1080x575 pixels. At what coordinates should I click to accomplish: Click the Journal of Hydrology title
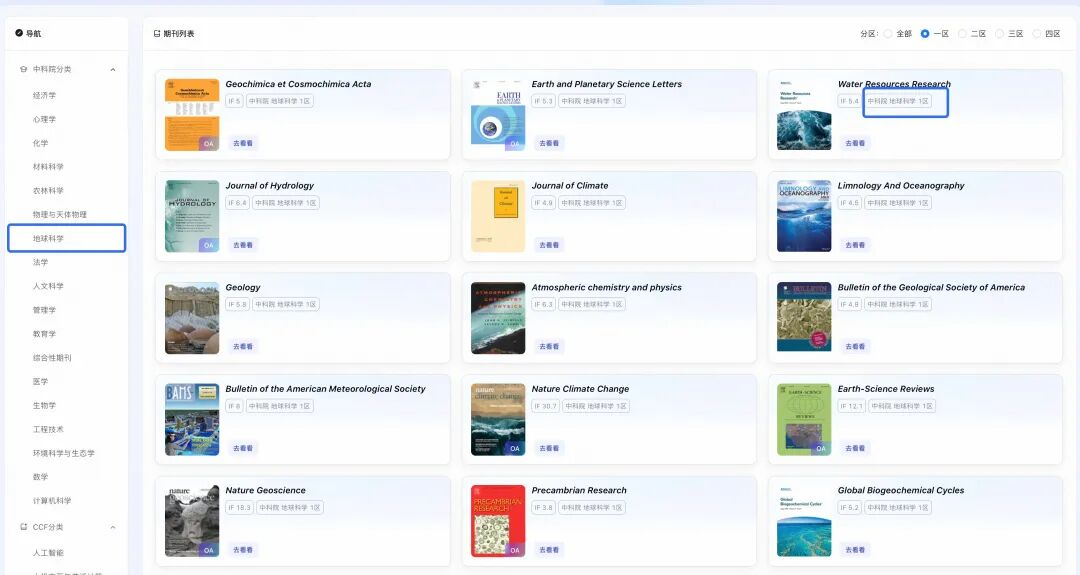click(269, 185)
